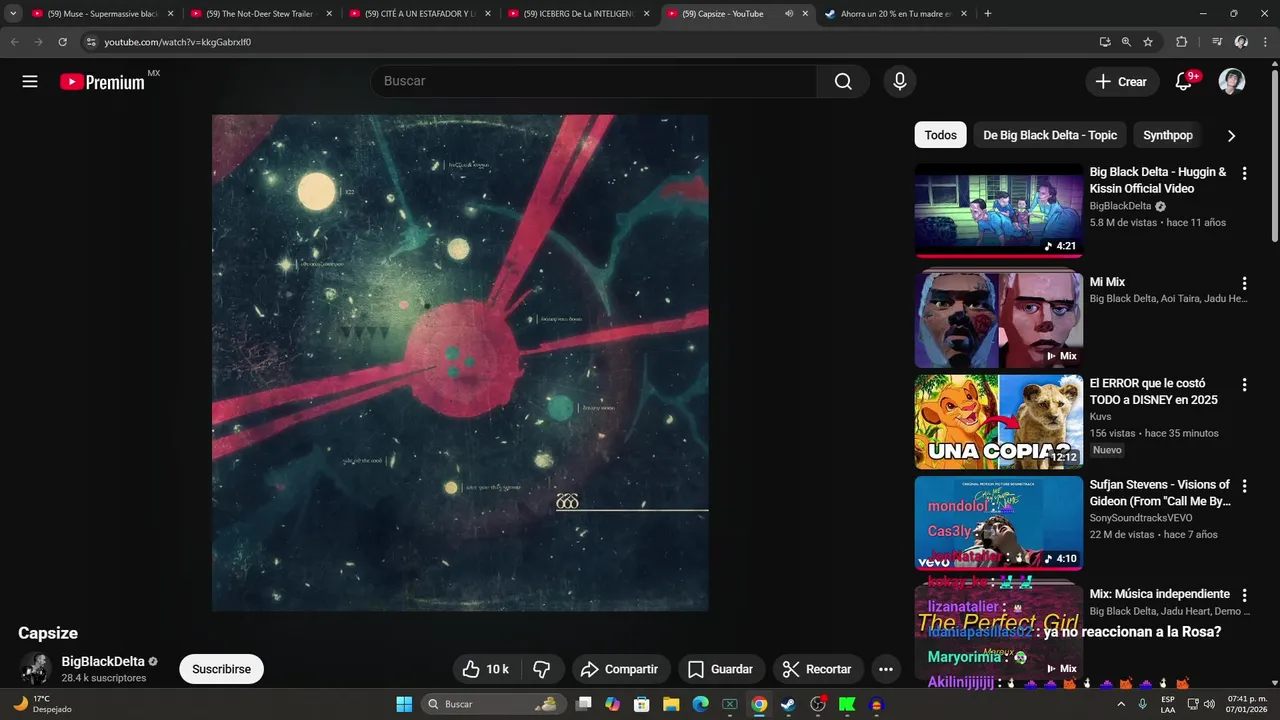This screenshot has width=1280, height=720.
Task: Open Steam from the taskbar
Action: click(788, 704)
